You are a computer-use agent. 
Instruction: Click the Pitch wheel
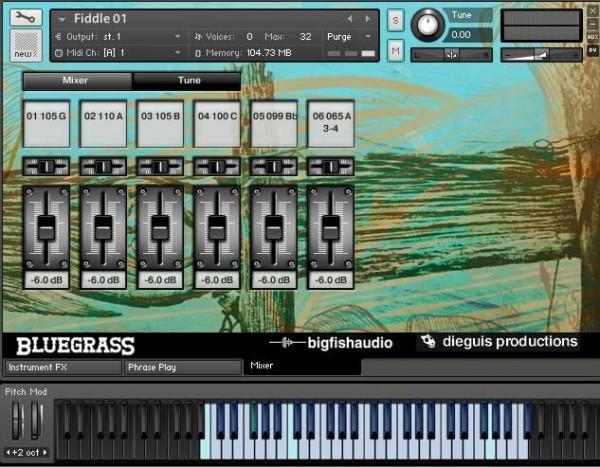pyautogui.click(x=17, y=420)
